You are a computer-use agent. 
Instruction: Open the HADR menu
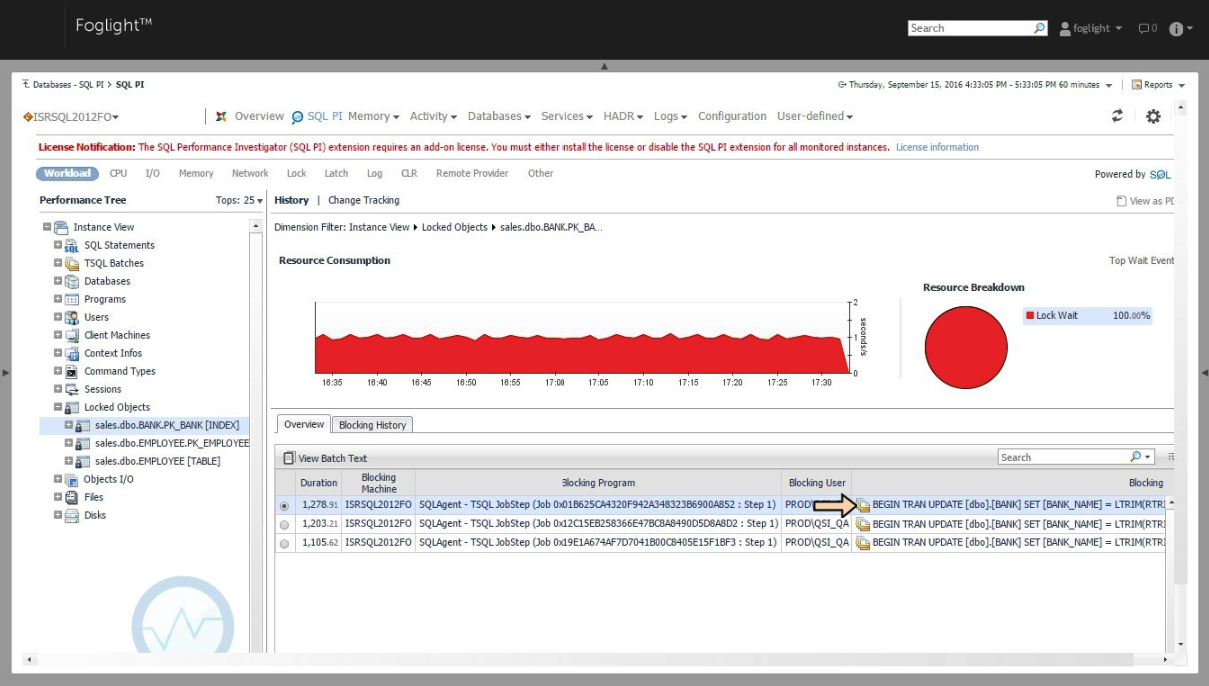623,116
